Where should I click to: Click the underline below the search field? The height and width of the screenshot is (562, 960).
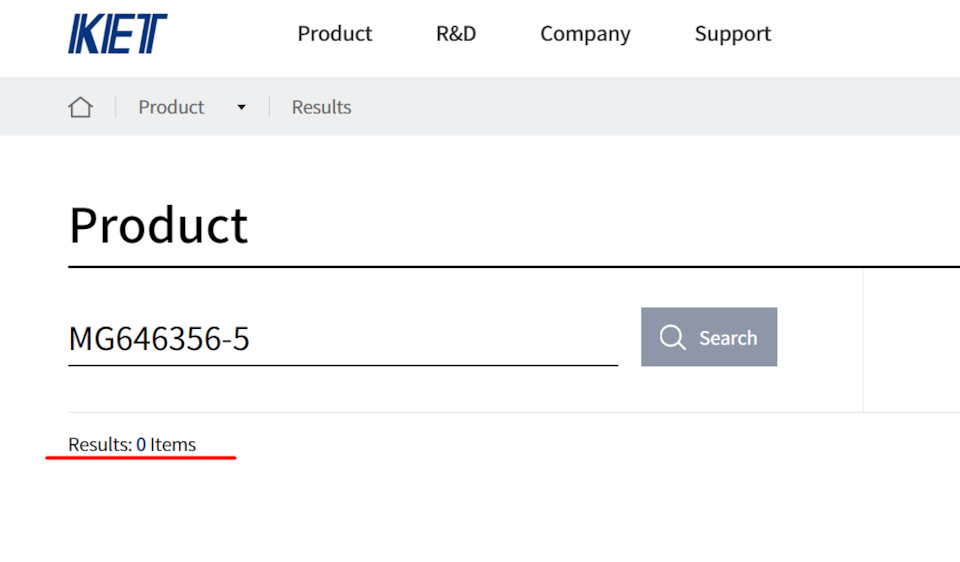[342, 365]
